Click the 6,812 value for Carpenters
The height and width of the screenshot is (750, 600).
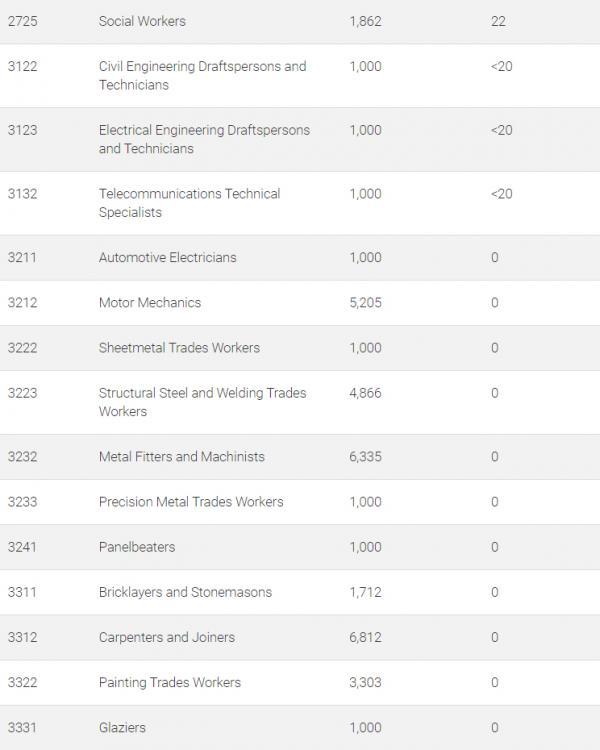[x=365, y=637]
